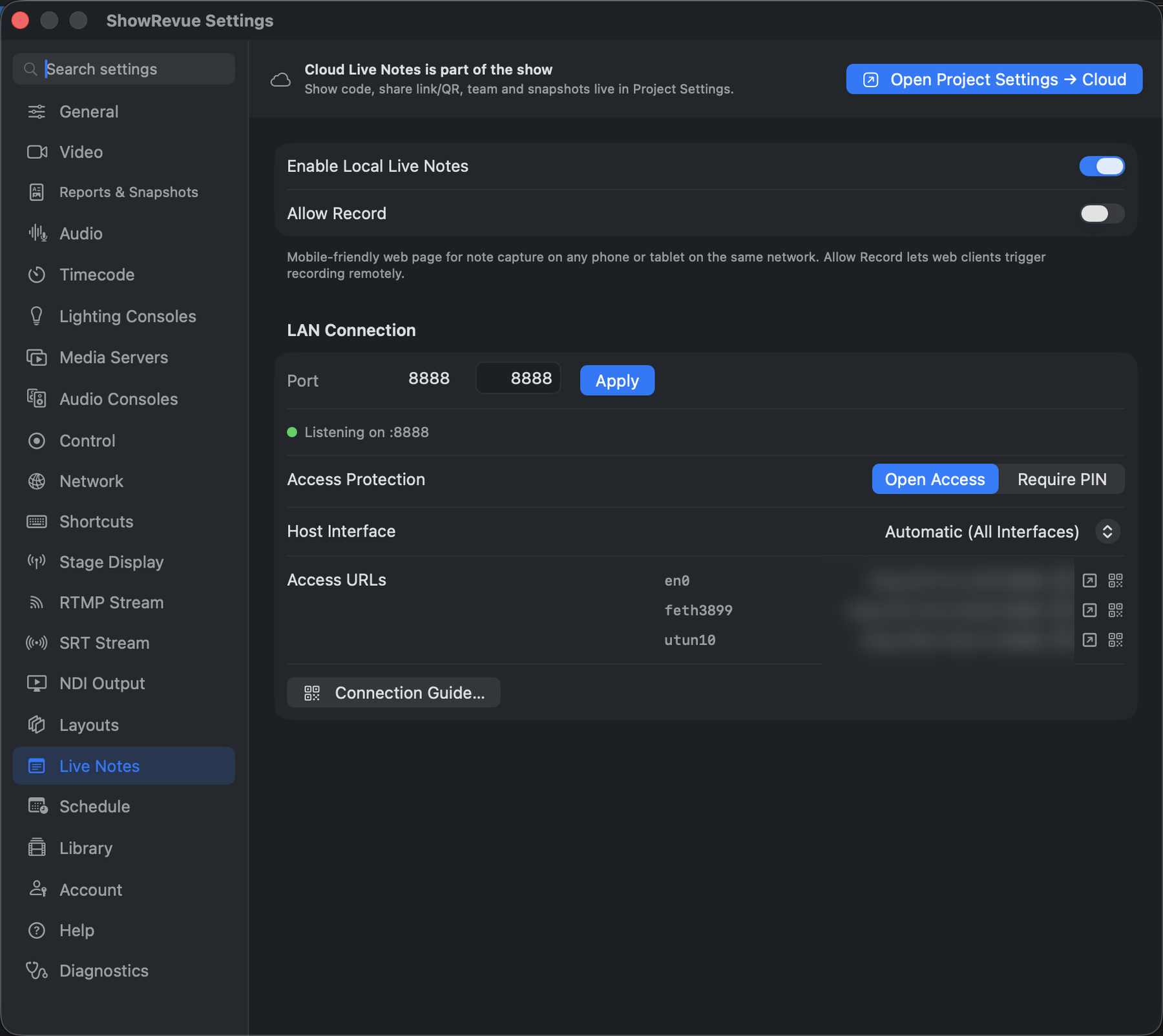1163x1036 pixels.
Task: Select Require PIN protection mode
Action: (1062, 479)
